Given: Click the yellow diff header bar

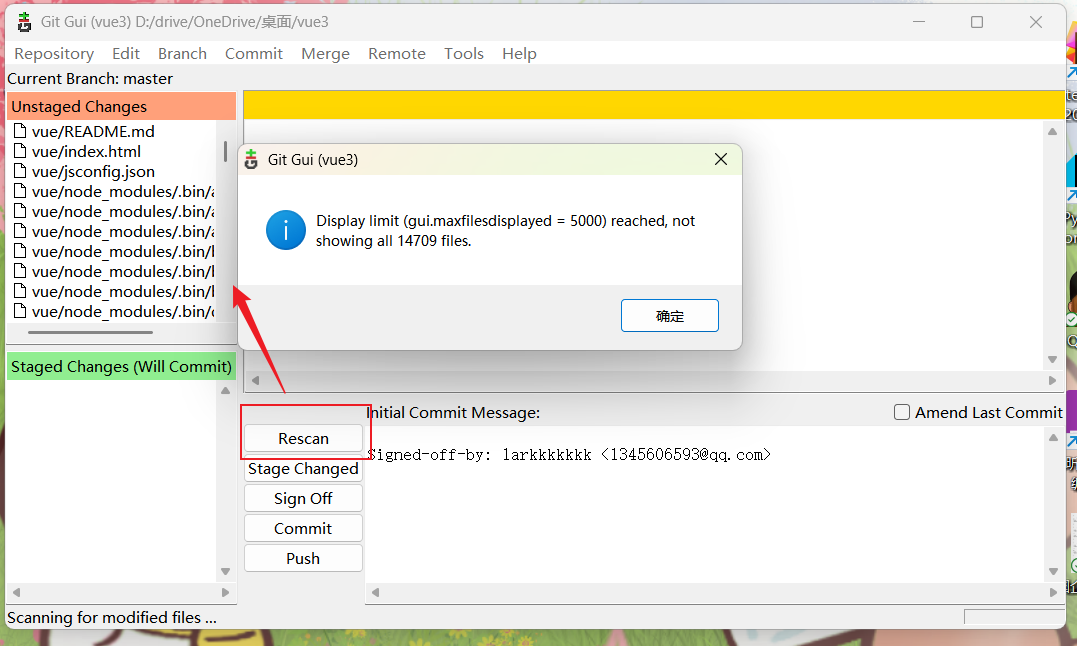Looking at the screenshot, I should click(x=655, y=105).
